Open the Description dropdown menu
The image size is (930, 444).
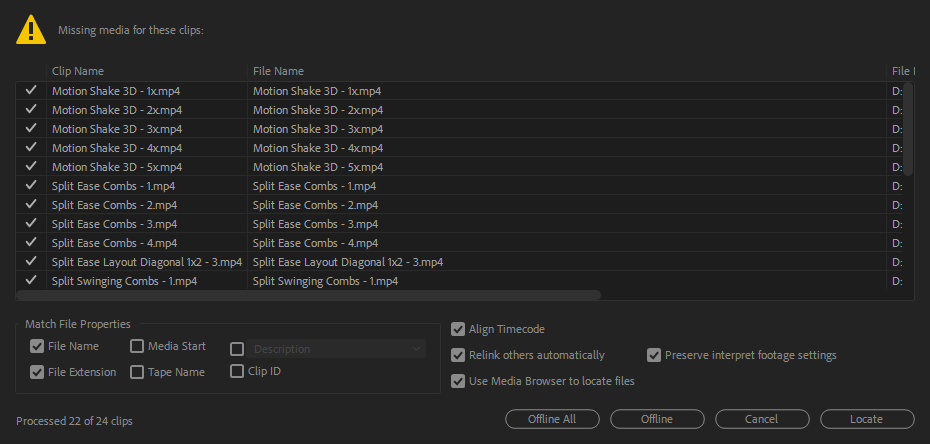(x=337, y=349)
